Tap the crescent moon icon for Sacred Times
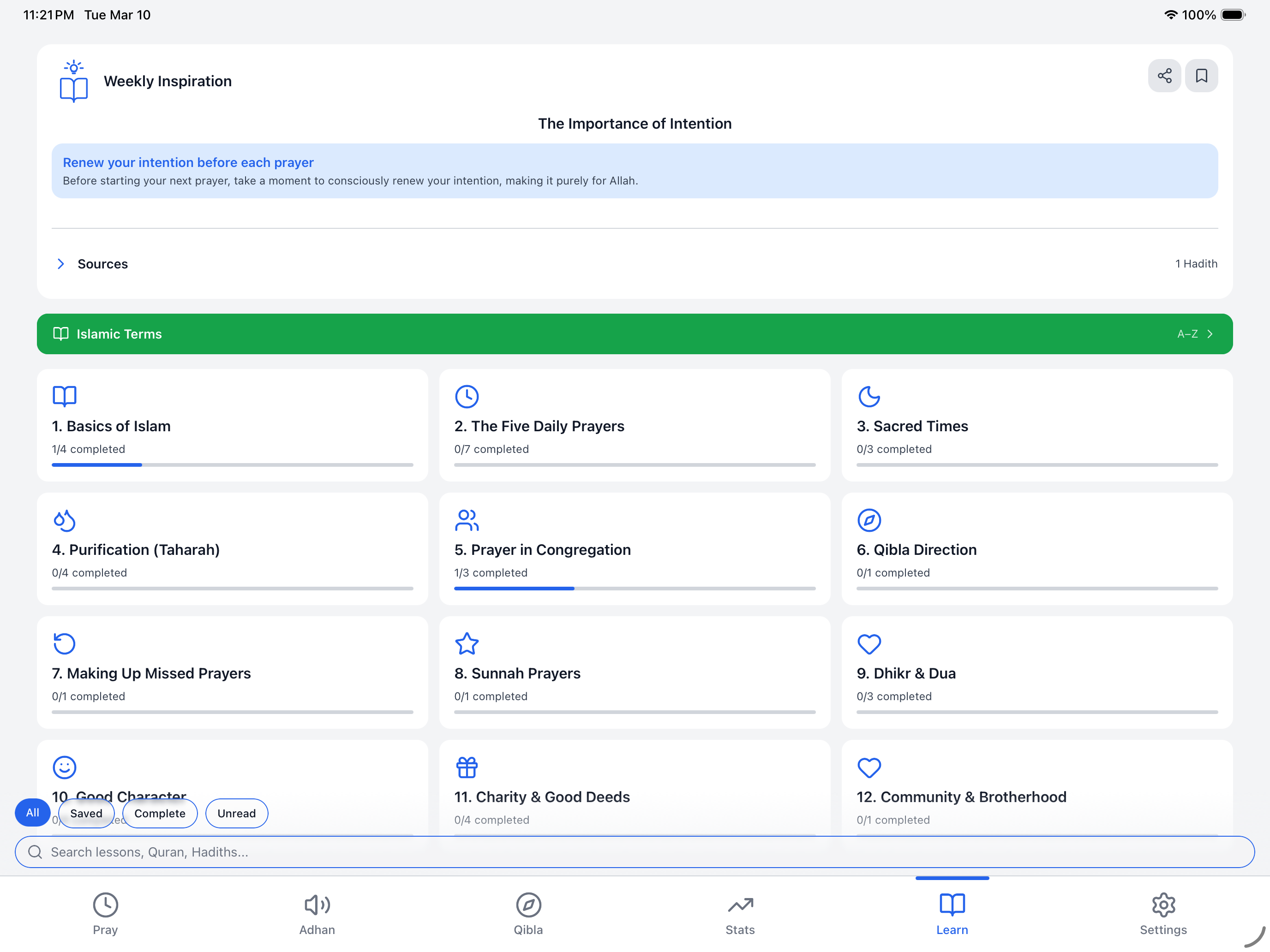 [x=869, y=396]
